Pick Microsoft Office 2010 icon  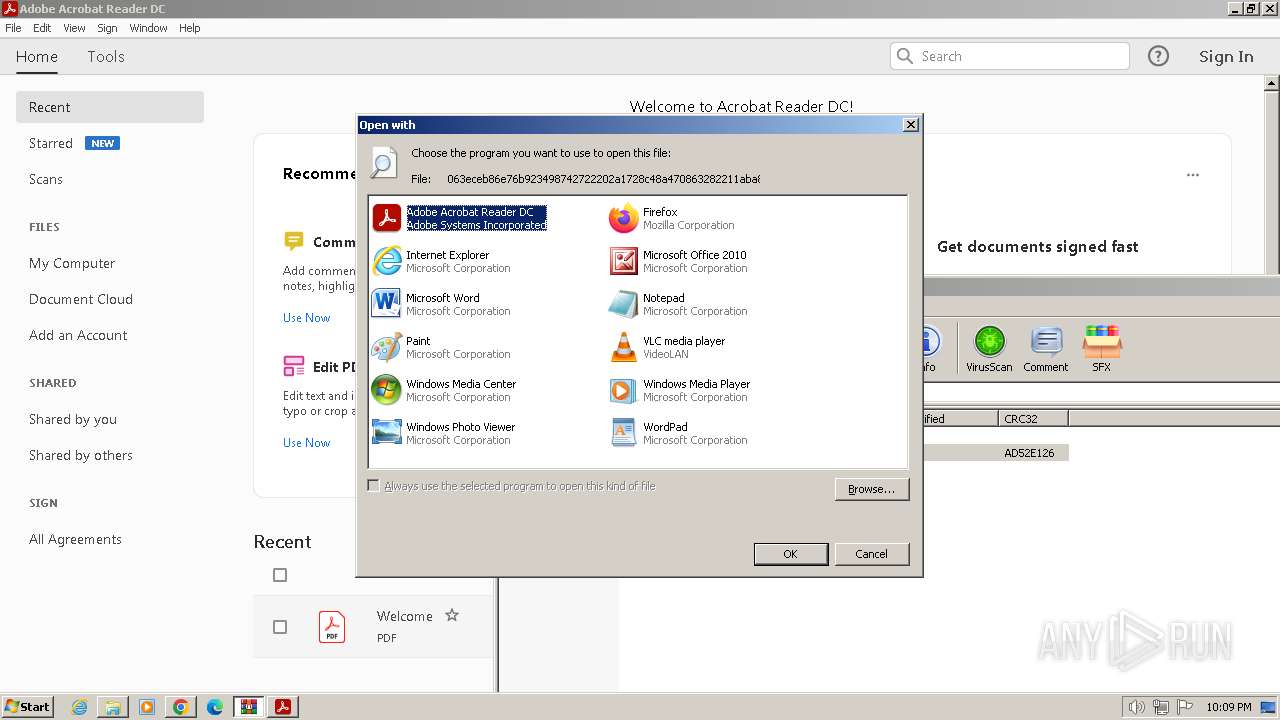(624, 261)
